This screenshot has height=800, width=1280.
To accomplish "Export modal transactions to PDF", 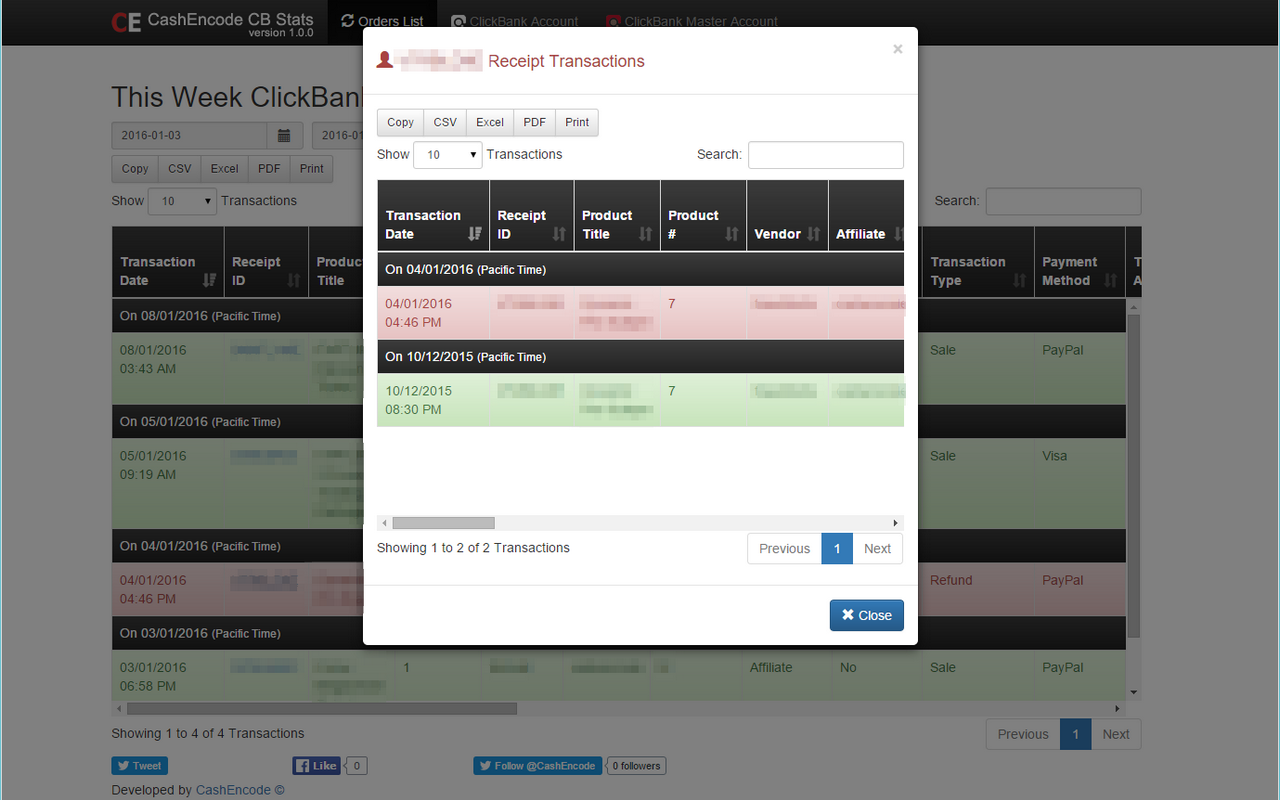I will point(535,122).
